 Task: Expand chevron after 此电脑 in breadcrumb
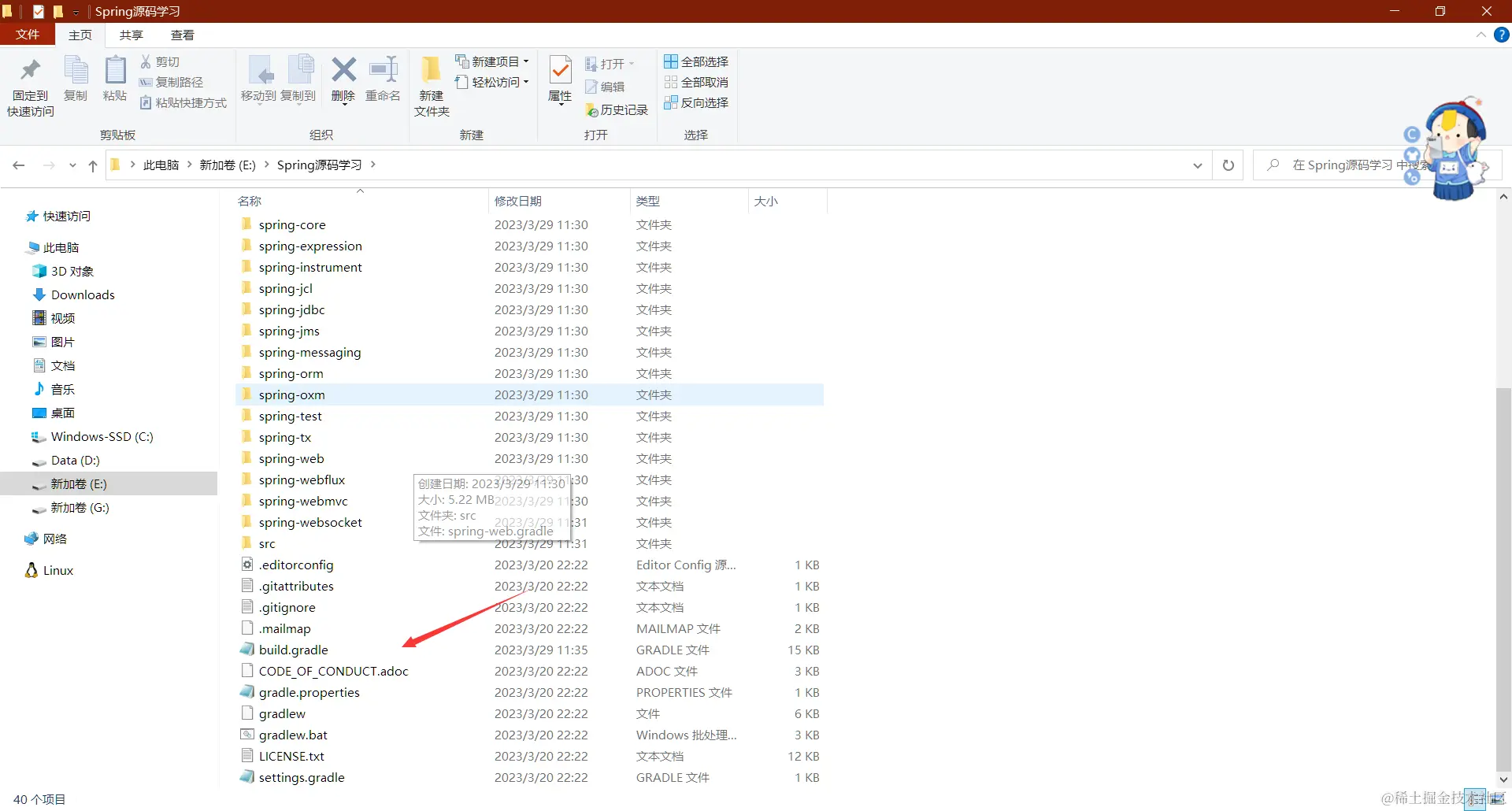click(x=190, y=165)
